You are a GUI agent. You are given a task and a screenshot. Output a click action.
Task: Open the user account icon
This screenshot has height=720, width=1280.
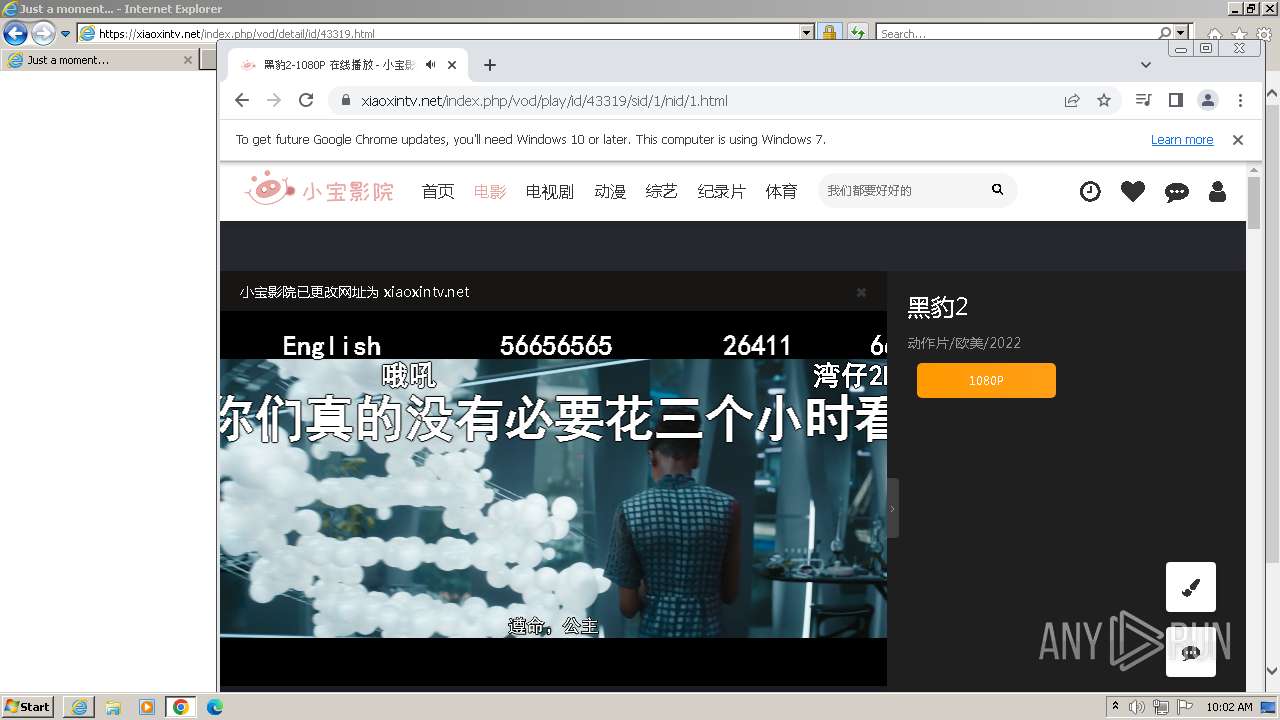(1217, 191)
